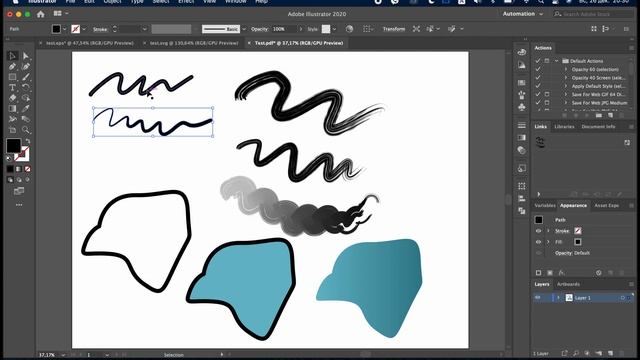This screenshot has width=640, height=360.
Task: Click the Change Screen Mode icon
Action: 19,191
